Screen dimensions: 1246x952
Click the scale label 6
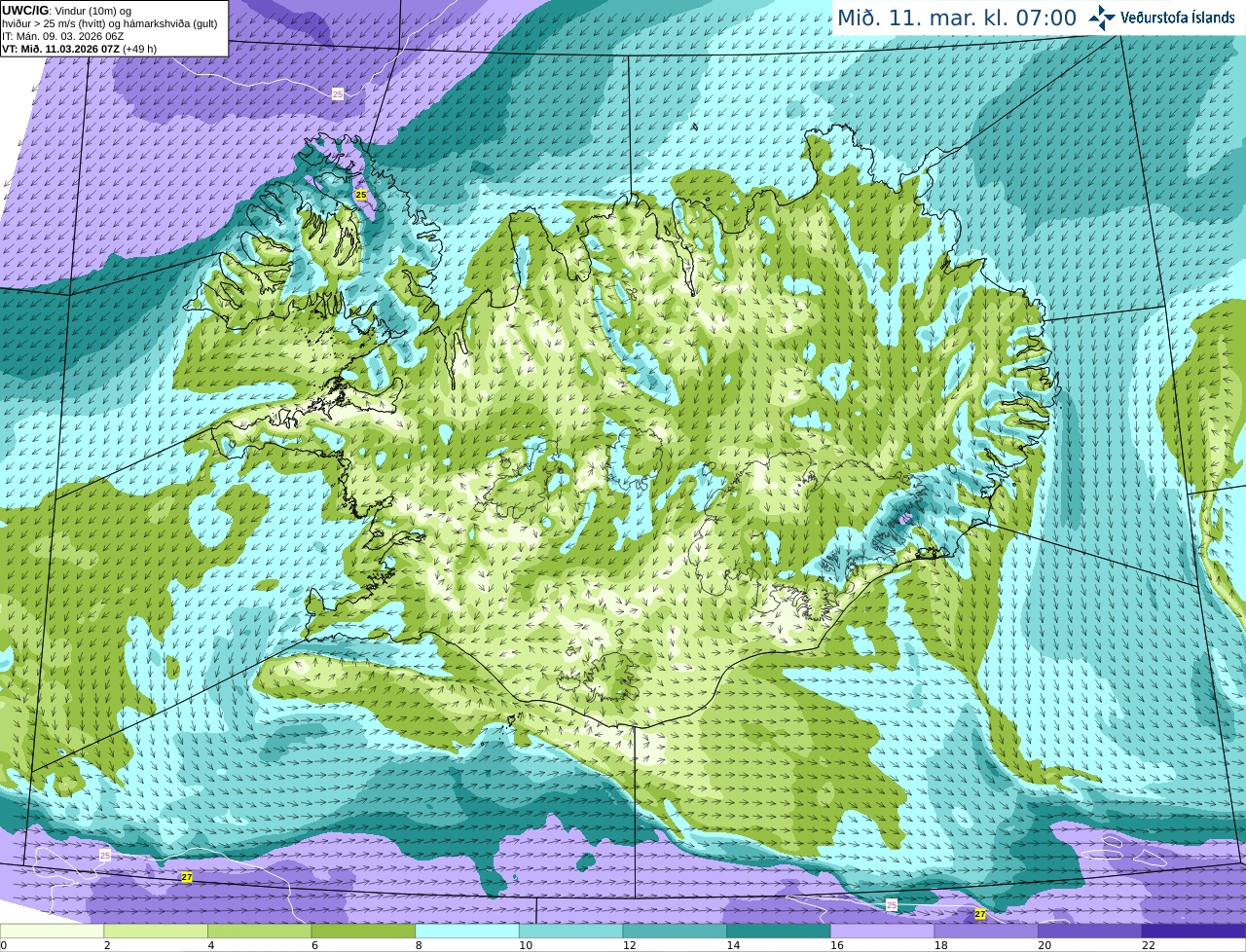coord(314,945)
